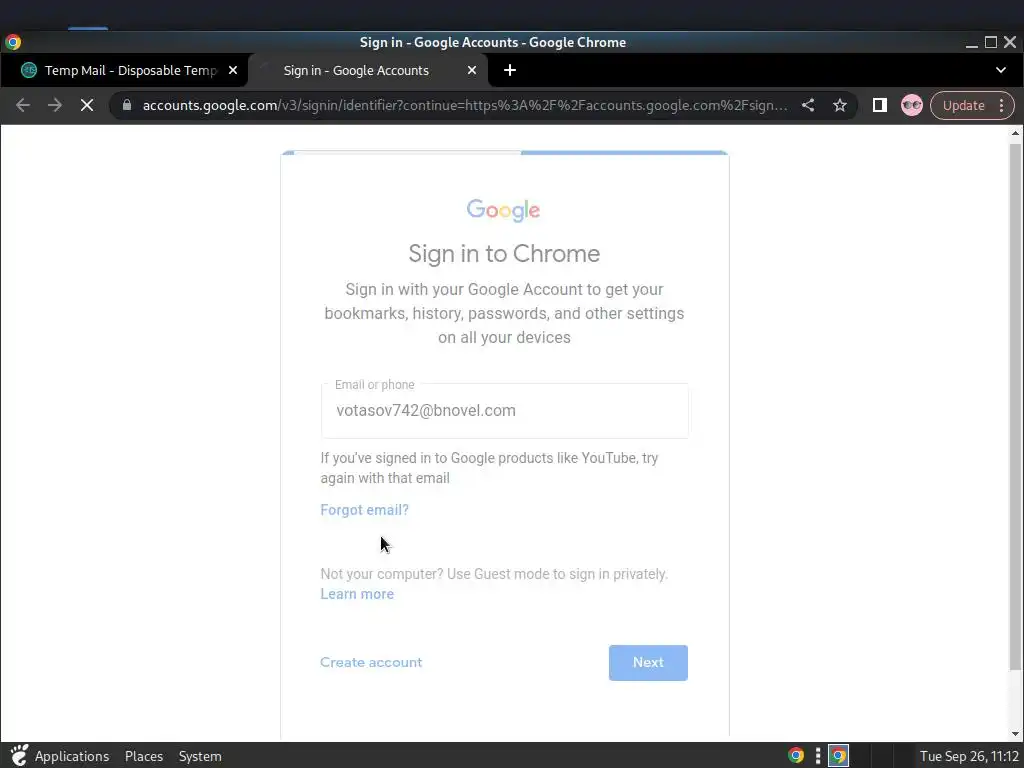
Task: Click the Forgot email? link
Action: (x=364, y=510)
